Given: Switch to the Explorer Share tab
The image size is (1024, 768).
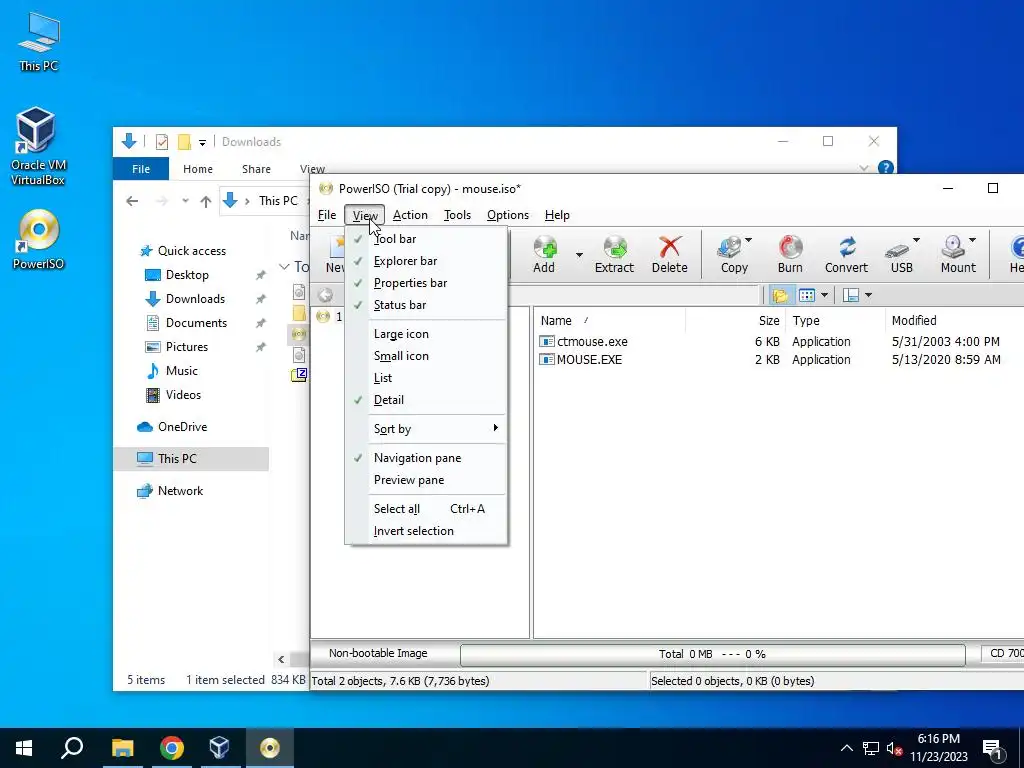Looking at the screenshot, I should (256, 169).
